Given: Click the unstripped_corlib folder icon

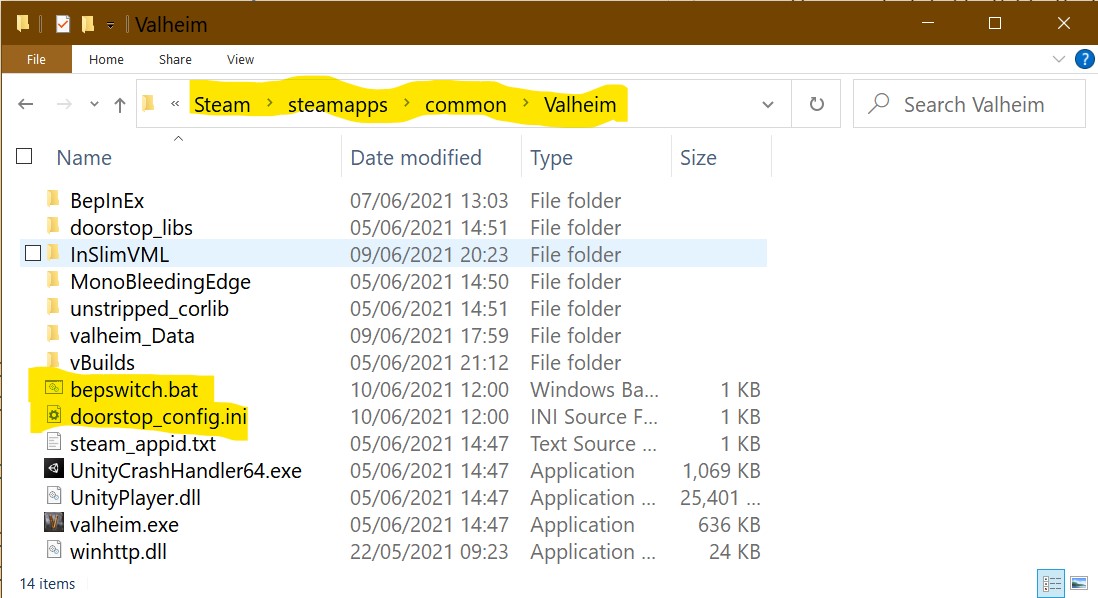Looking at the screenshot, I should [53, 307].
